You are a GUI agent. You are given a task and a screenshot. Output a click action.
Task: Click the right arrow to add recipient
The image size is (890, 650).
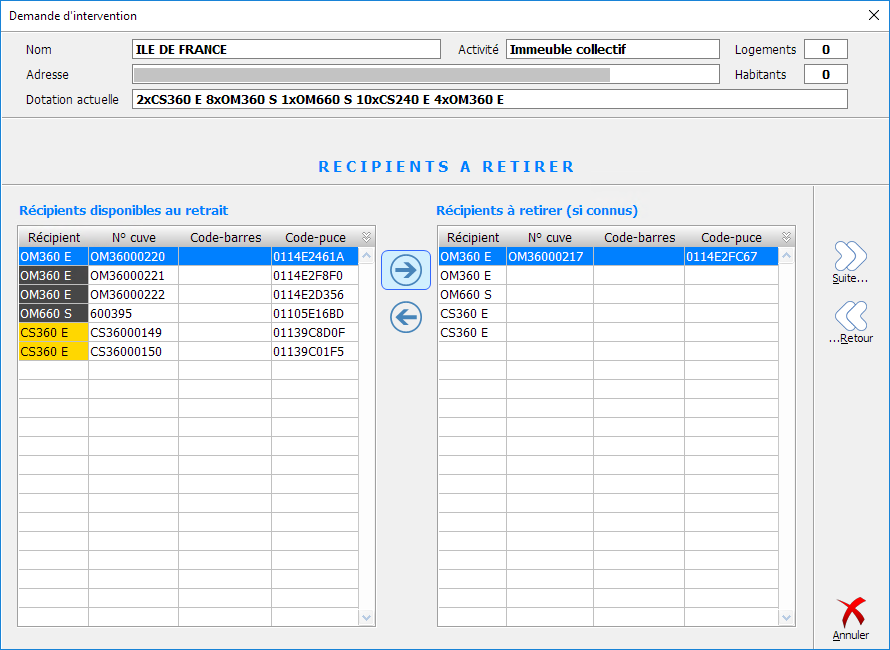pyautogui.click(x=405, y=270)
